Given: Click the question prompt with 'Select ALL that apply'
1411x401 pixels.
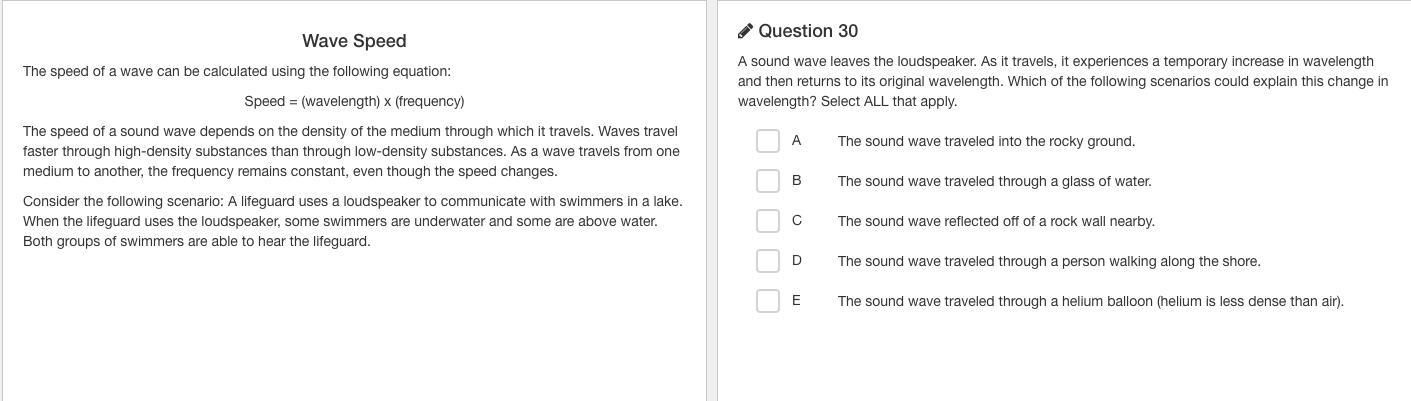Looking at the screenshot, I should point(1062,81).
